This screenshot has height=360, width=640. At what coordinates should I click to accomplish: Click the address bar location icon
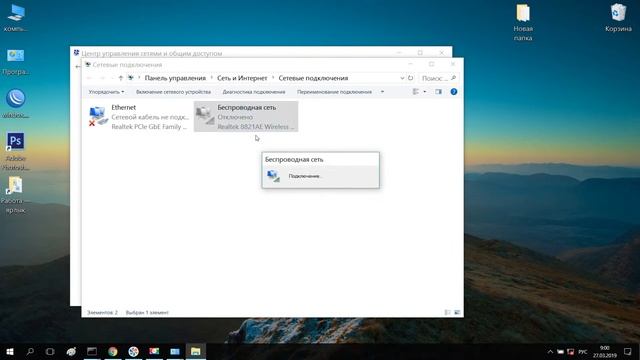point(131,78)
